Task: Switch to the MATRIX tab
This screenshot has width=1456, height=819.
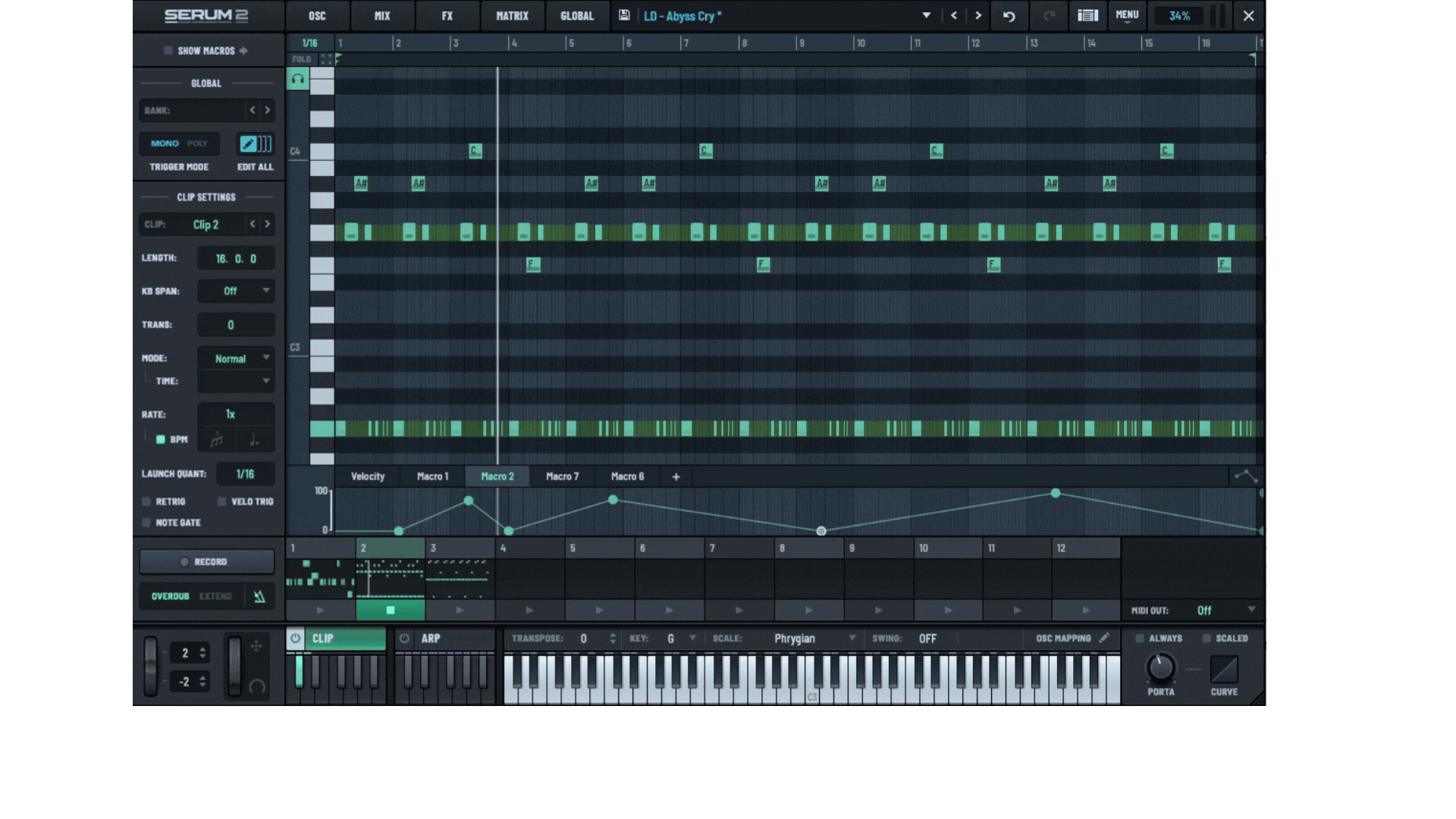Action: 512,16
